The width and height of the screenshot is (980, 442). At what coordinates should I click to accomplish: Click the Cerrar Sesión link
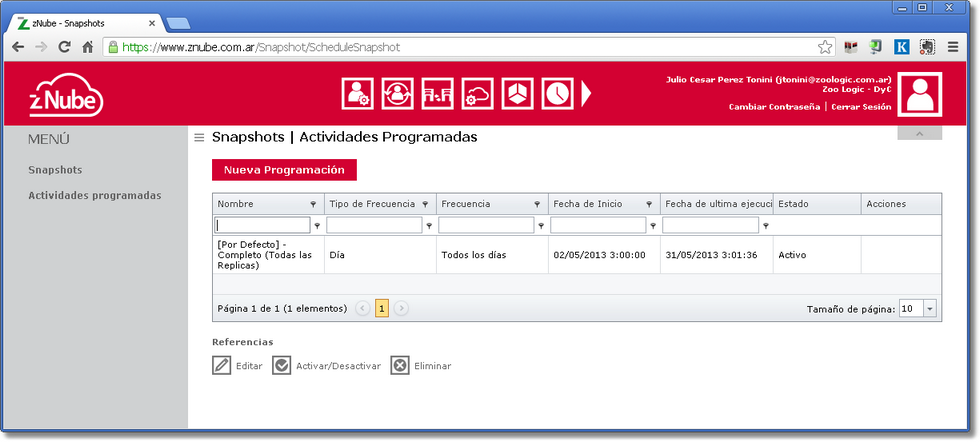tap(860, 106)
